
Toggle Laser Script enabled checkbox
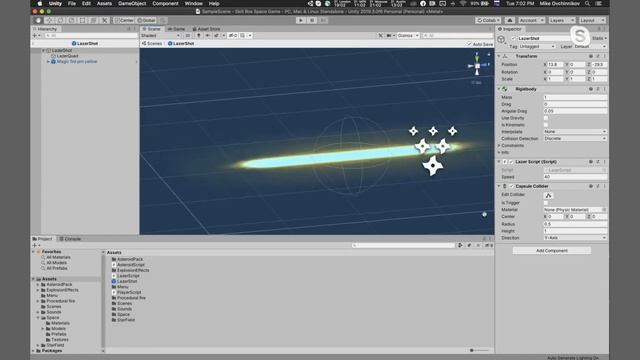511,162
